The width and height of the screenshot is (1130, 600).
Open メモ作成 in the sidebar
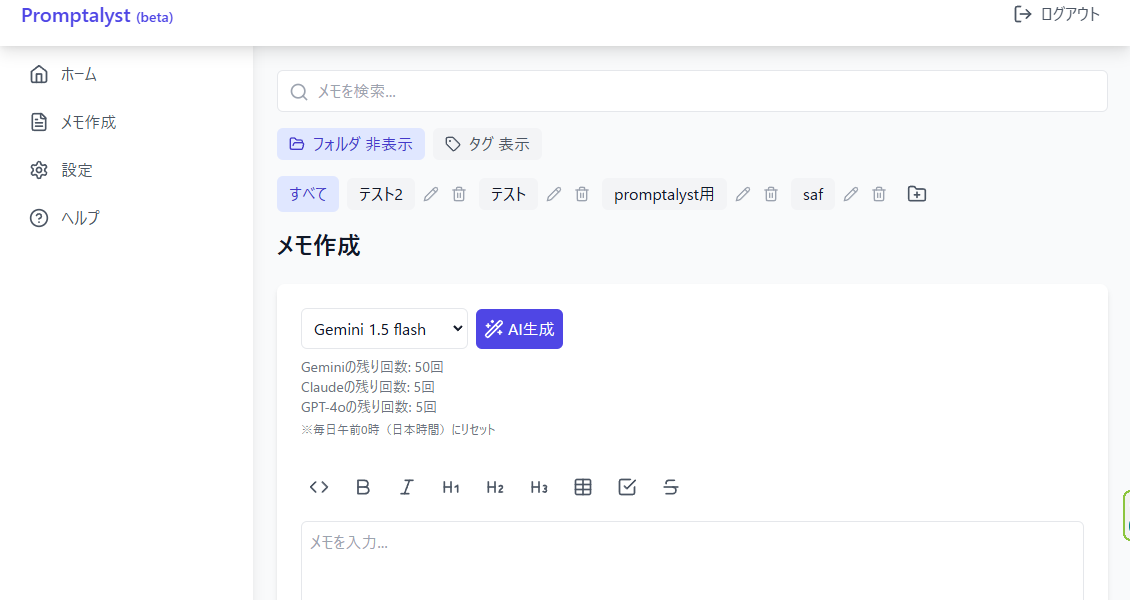[x=88, y=122]
